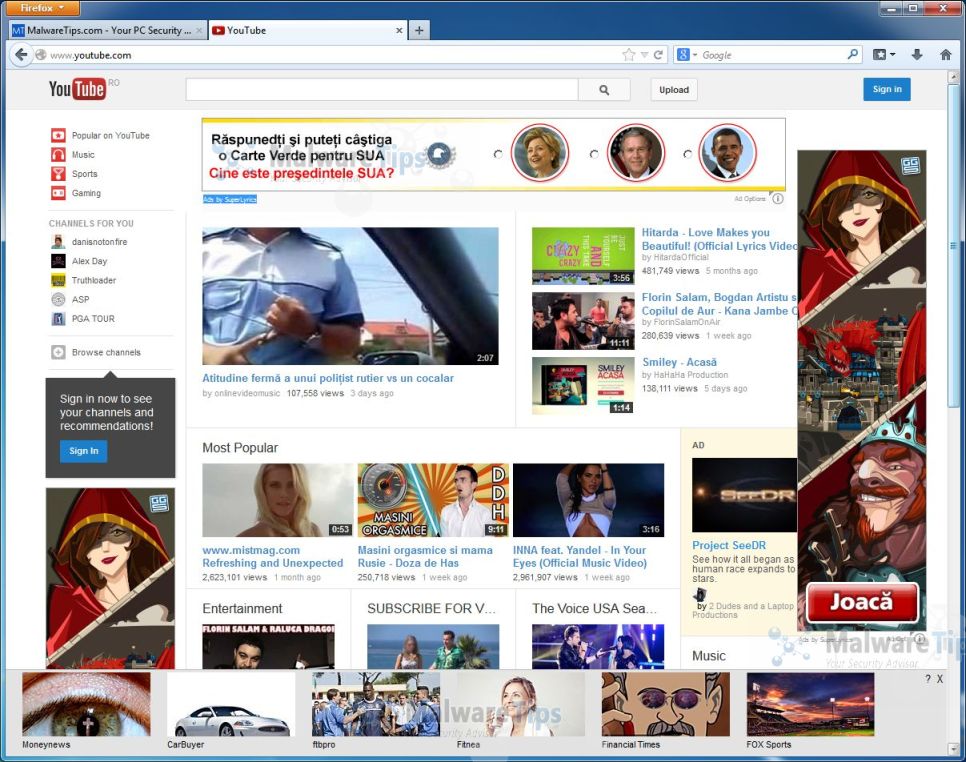Go to the browser Home page icon
The height and width of the screenshot is (762, 966).
(x=945, y=55)
